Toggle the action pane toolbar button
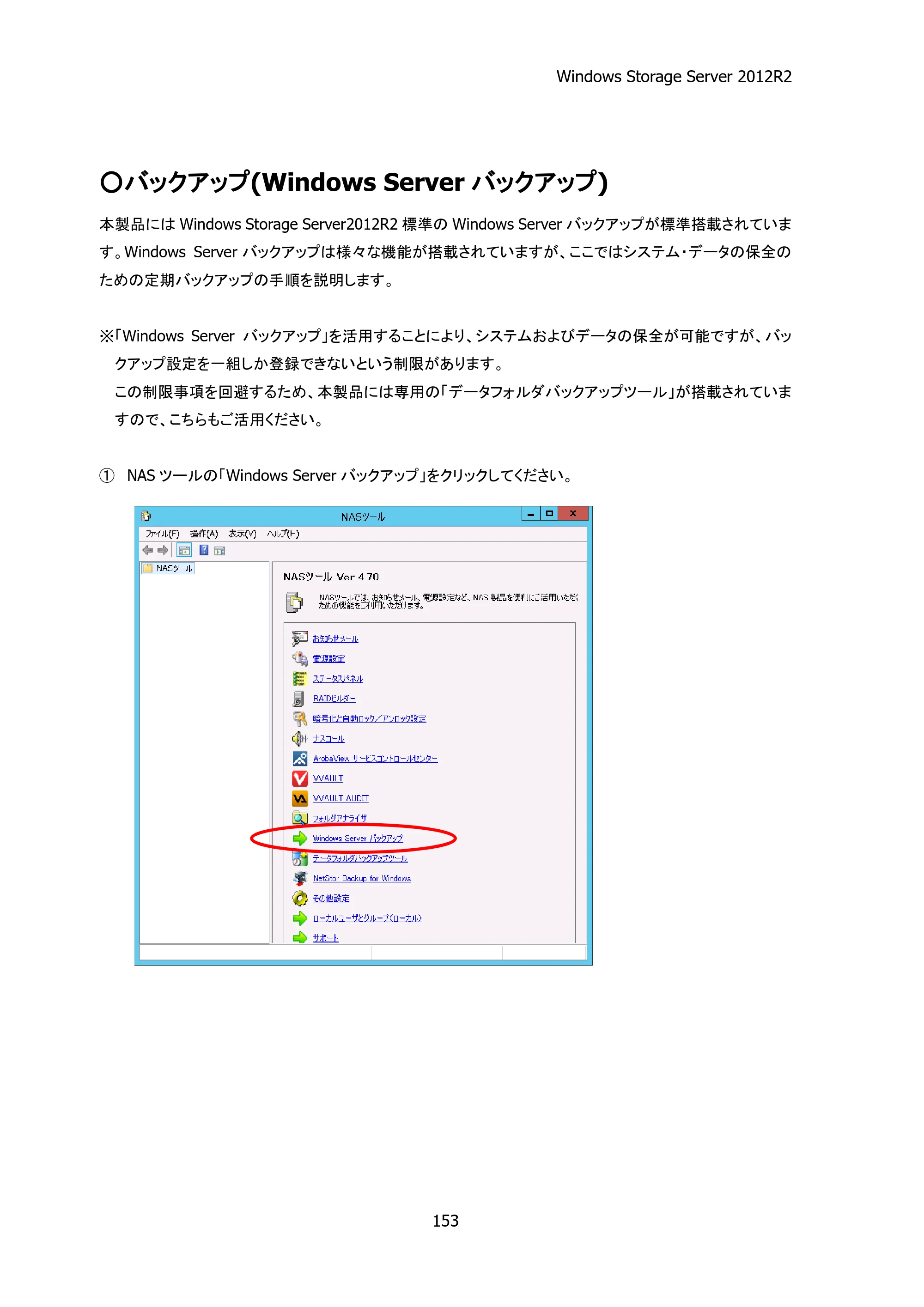Viewport: 924px width, 1307px height. coord(220,550)
